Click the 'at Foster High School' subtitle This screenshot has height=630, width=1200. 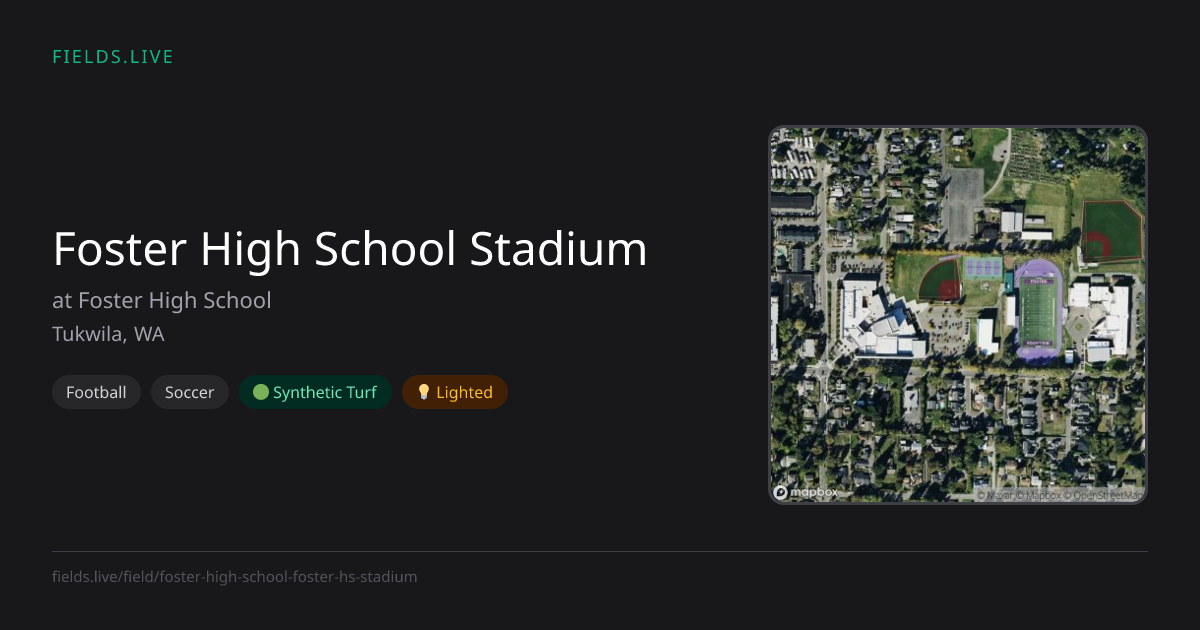(162, 300)
